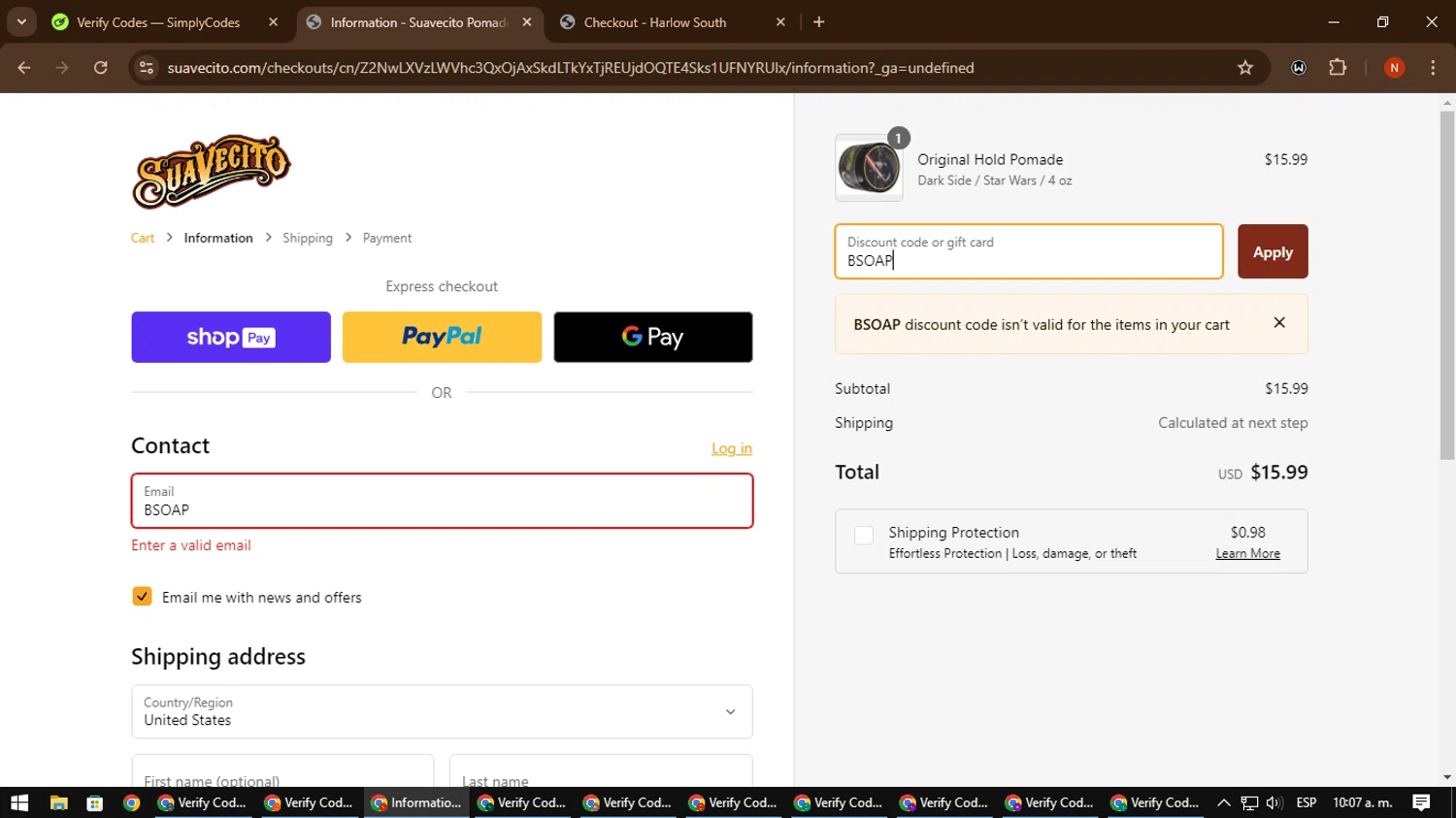Switch to Checkout - Harlow South tab
Image resolution: width=1456 pixels, height=818 pixels.
tap(655, 22)
